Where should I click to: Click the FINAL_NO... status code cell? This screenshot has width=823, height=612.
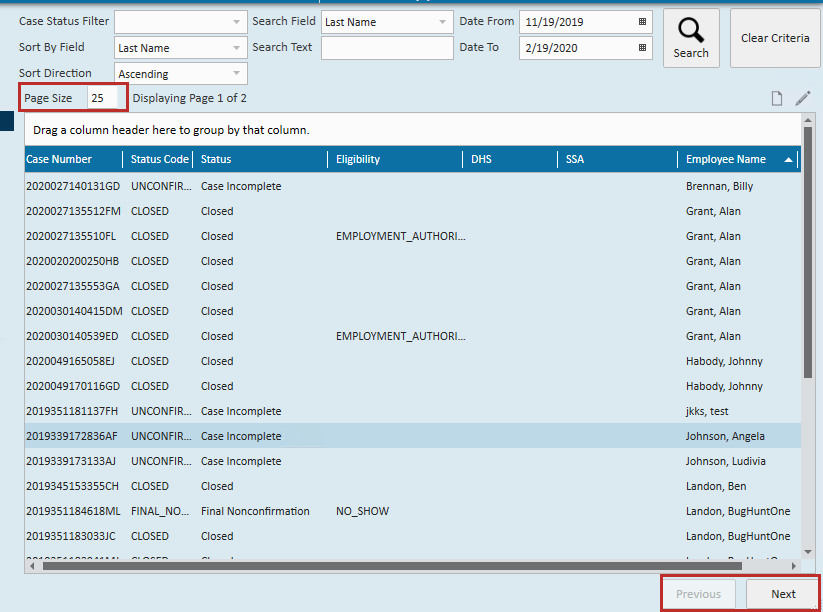click(160, 511)
